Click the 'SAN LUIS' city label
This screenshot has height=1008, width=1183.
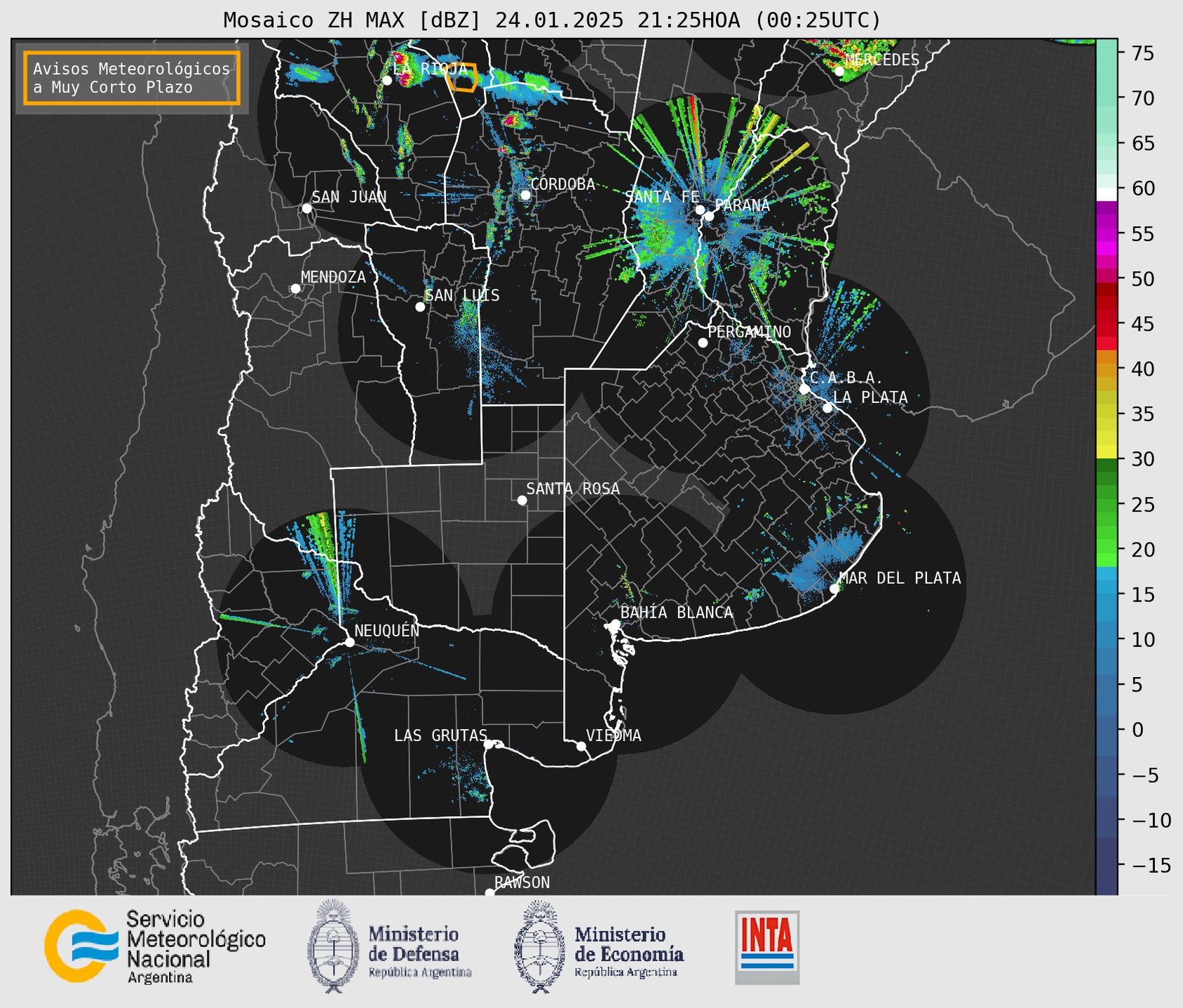point(463,296)
